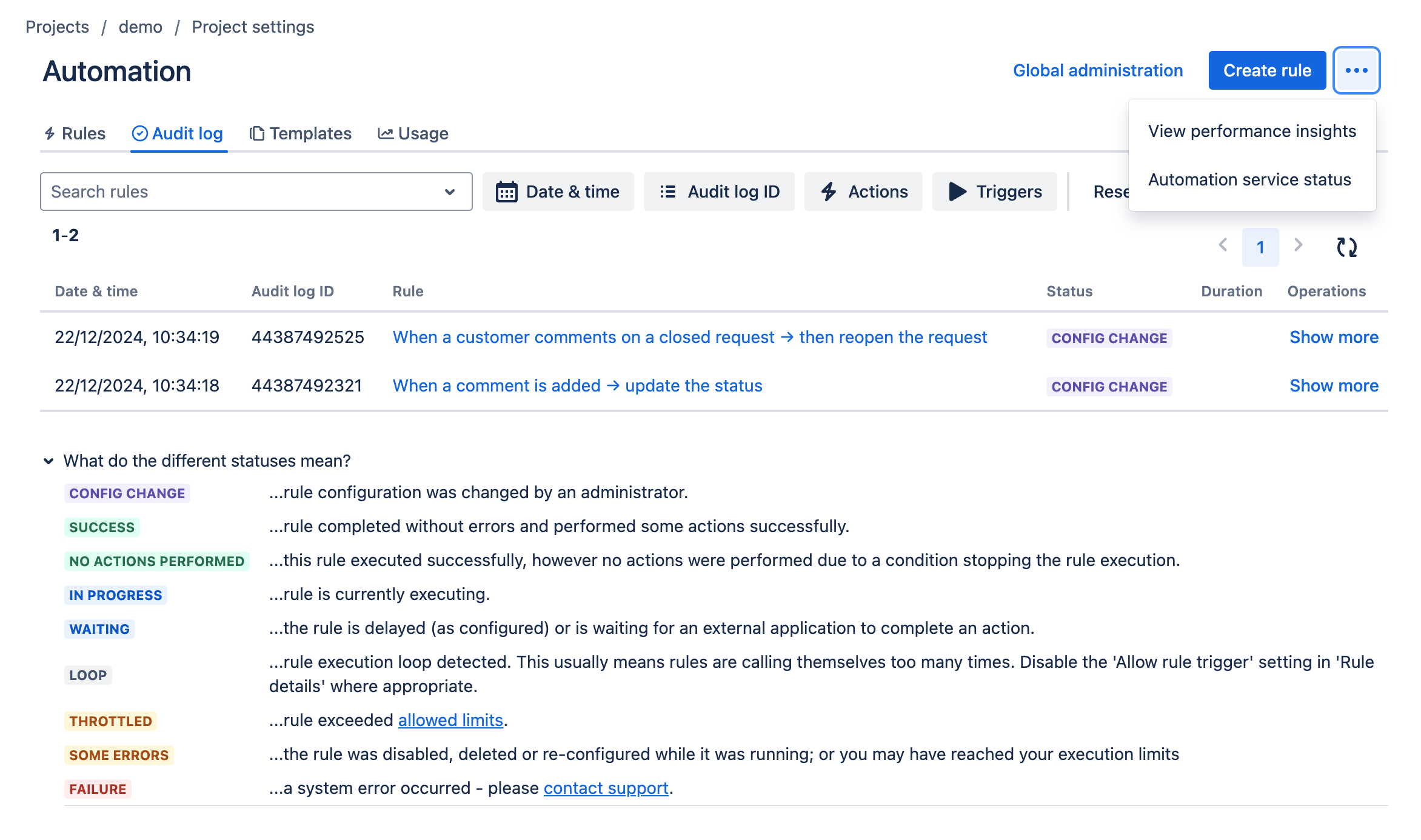Show more for audit log 44387492321
1421x840 pixels.
(1334, 385)
